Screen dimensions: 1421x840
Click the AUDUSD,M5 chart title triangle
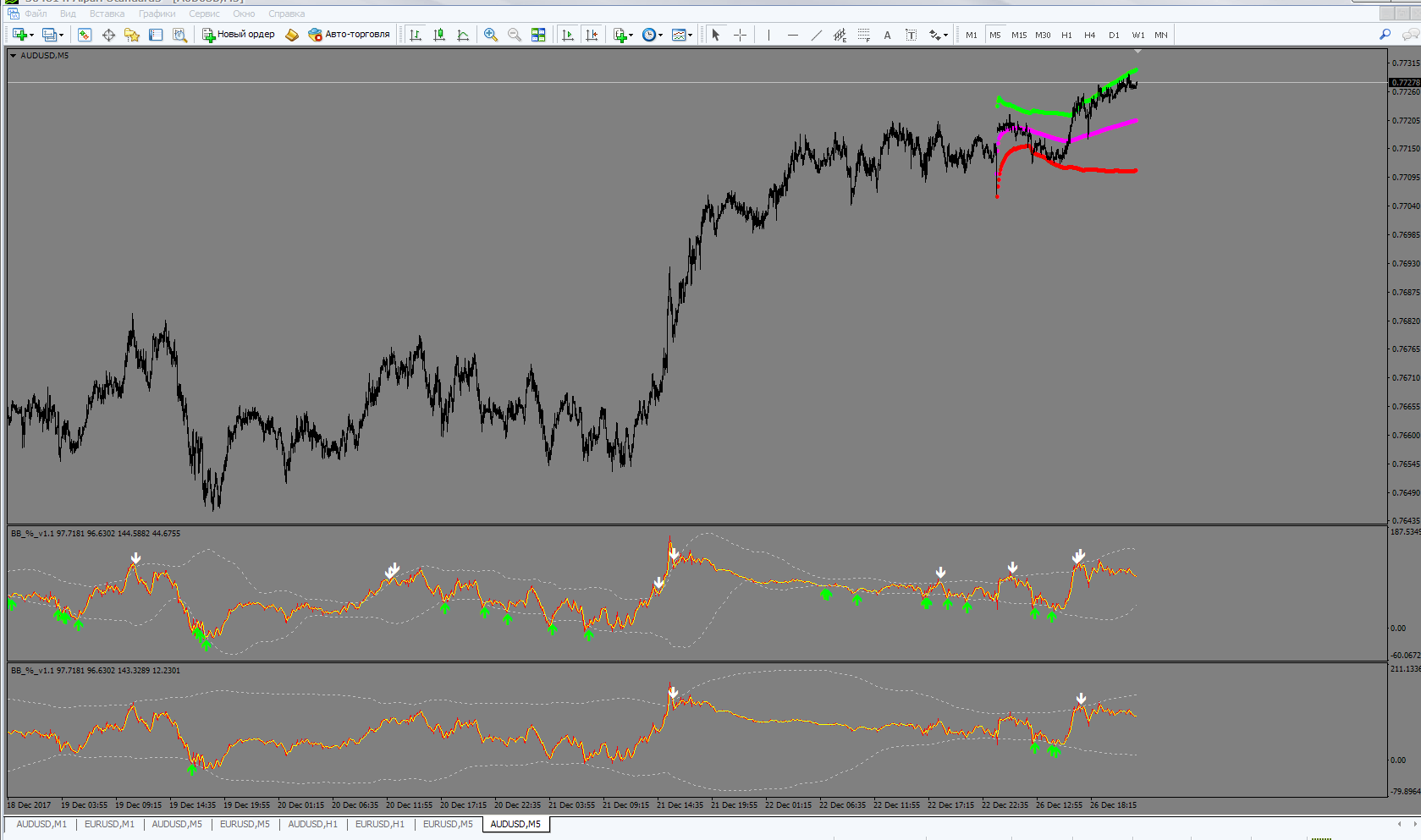tap(13, 56)
